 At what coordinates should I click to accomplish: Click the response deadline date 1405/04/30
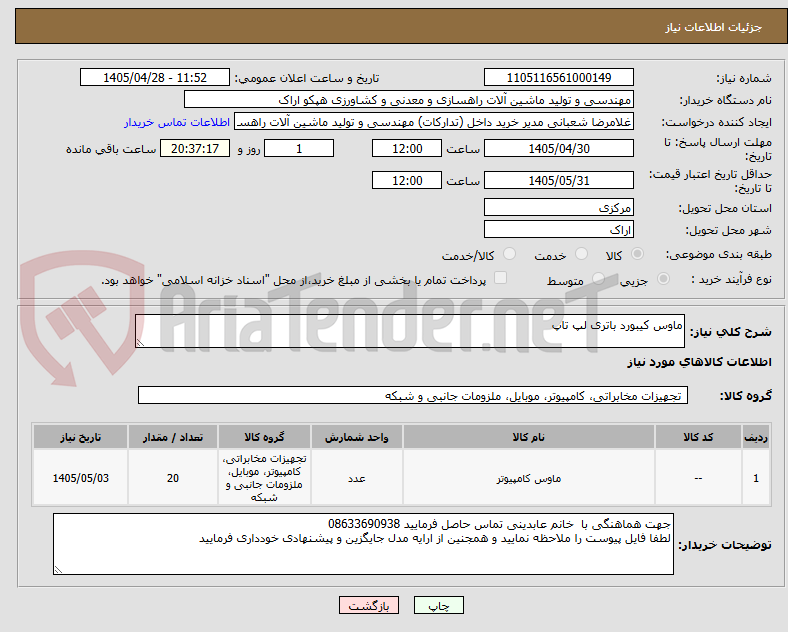(559, 149)
